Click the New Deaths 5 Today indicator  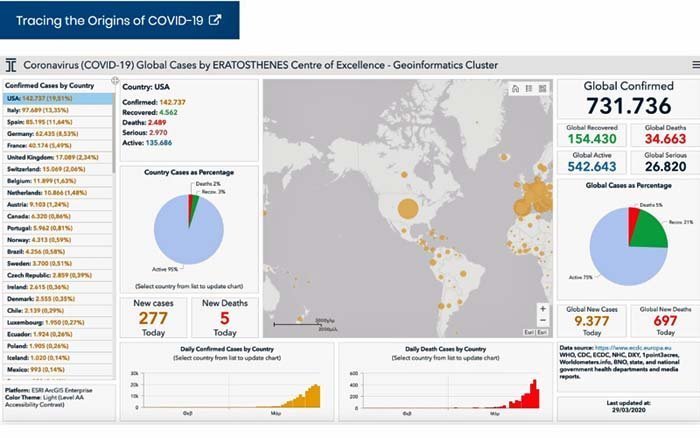[225, 318]
